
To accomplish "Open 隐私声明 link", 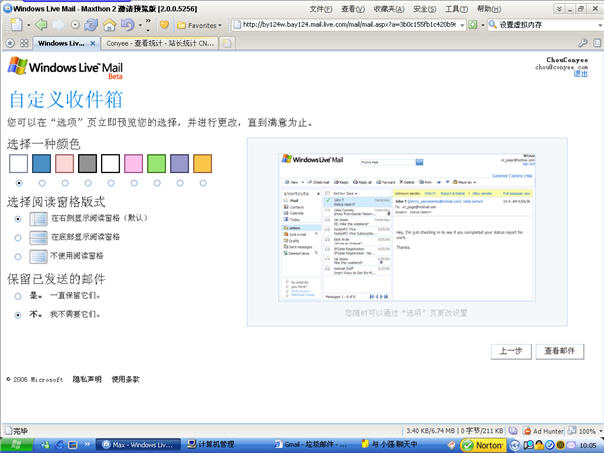I will (87, 379).
